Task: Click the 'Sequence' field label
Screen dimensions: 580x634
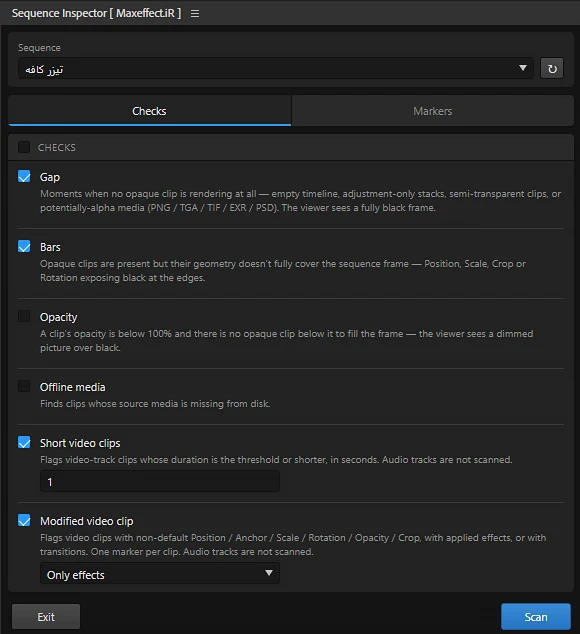Action: point(39,48)
